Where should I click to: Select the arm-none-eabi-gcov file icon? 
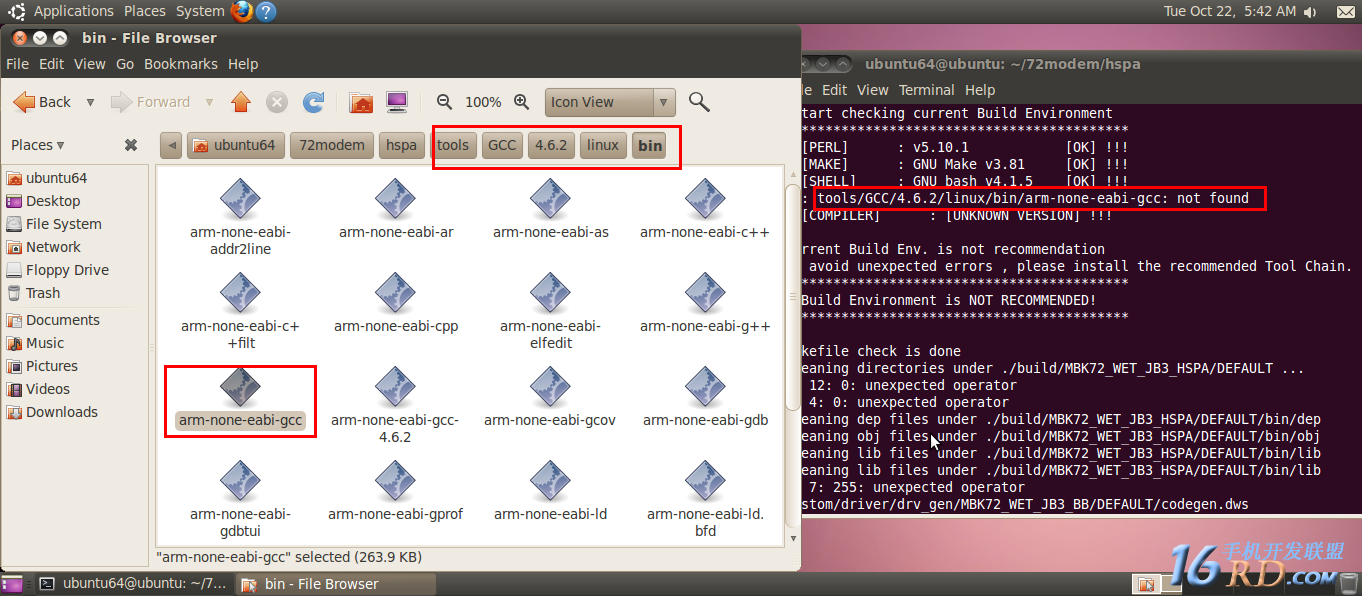pyautogui.click(x=551, y=387)
